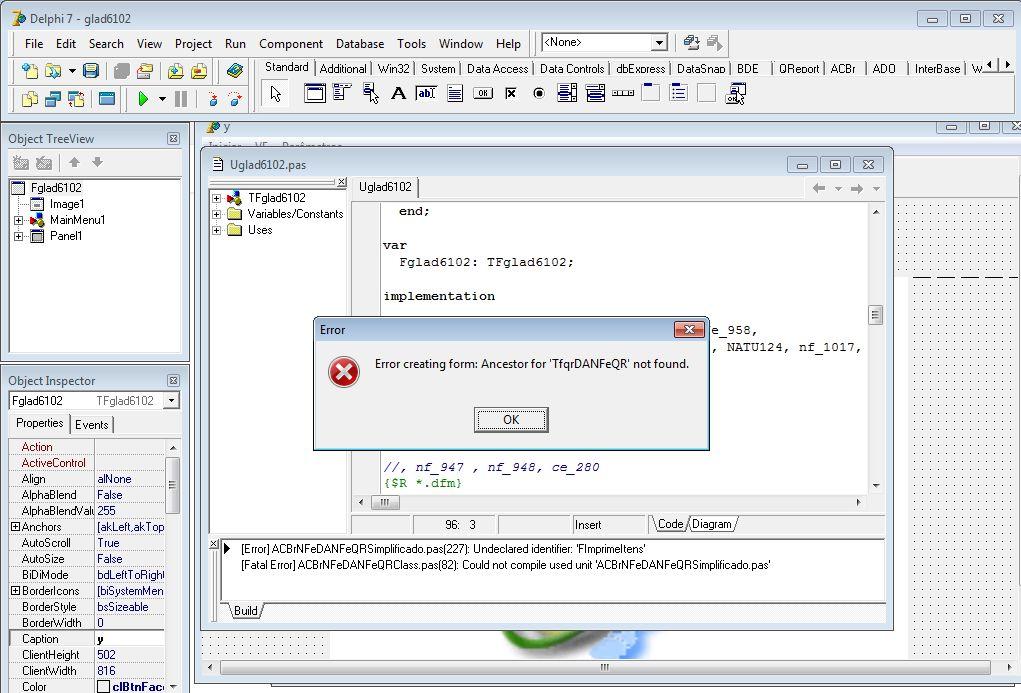This screenshot has width=1021, height=693.
Task: Open the Component menu
Action: click(291, 44)
